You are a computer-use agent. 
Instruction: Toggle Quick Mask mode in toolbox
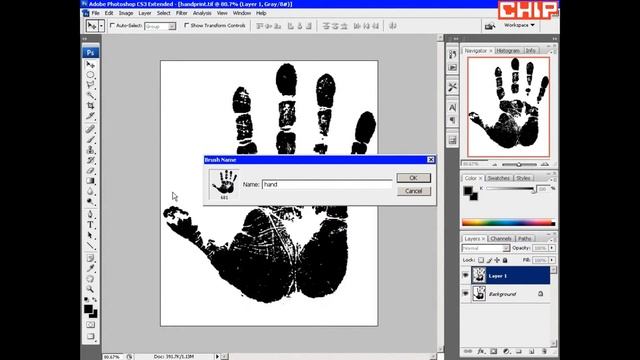[x=90, y=324]
